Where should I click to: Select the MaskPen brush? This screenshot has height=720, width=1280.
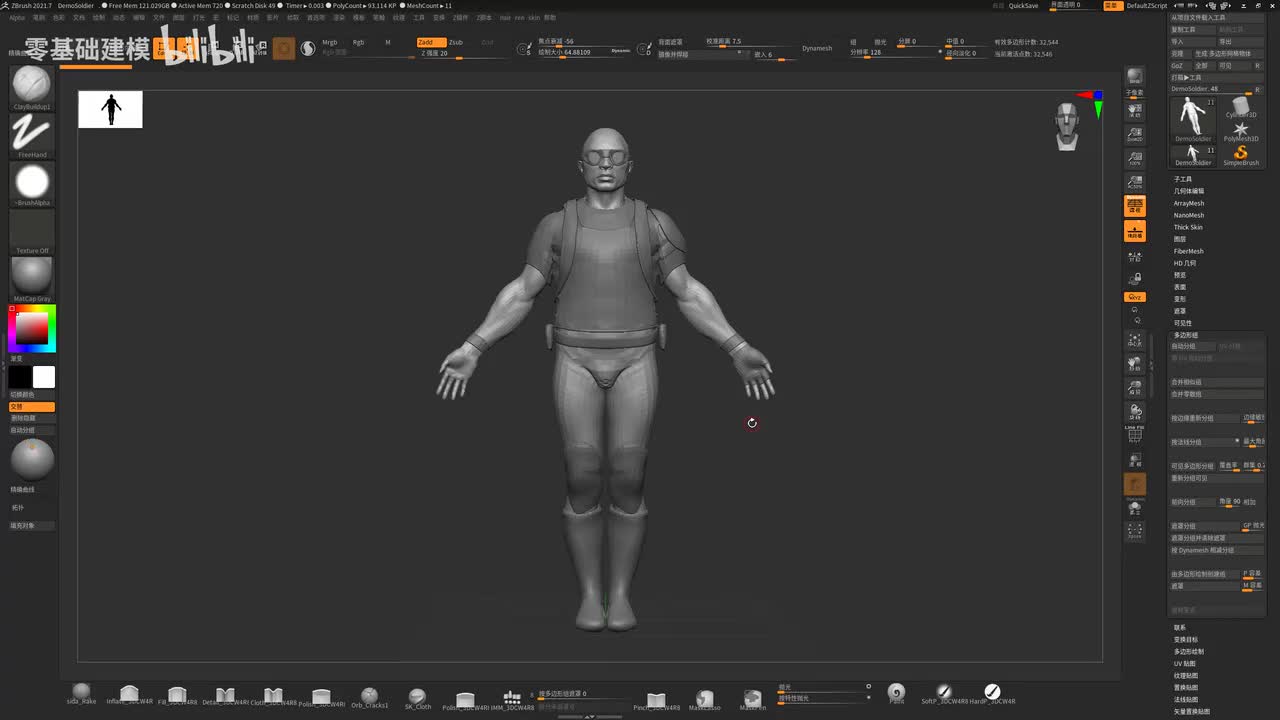(752, 700)
